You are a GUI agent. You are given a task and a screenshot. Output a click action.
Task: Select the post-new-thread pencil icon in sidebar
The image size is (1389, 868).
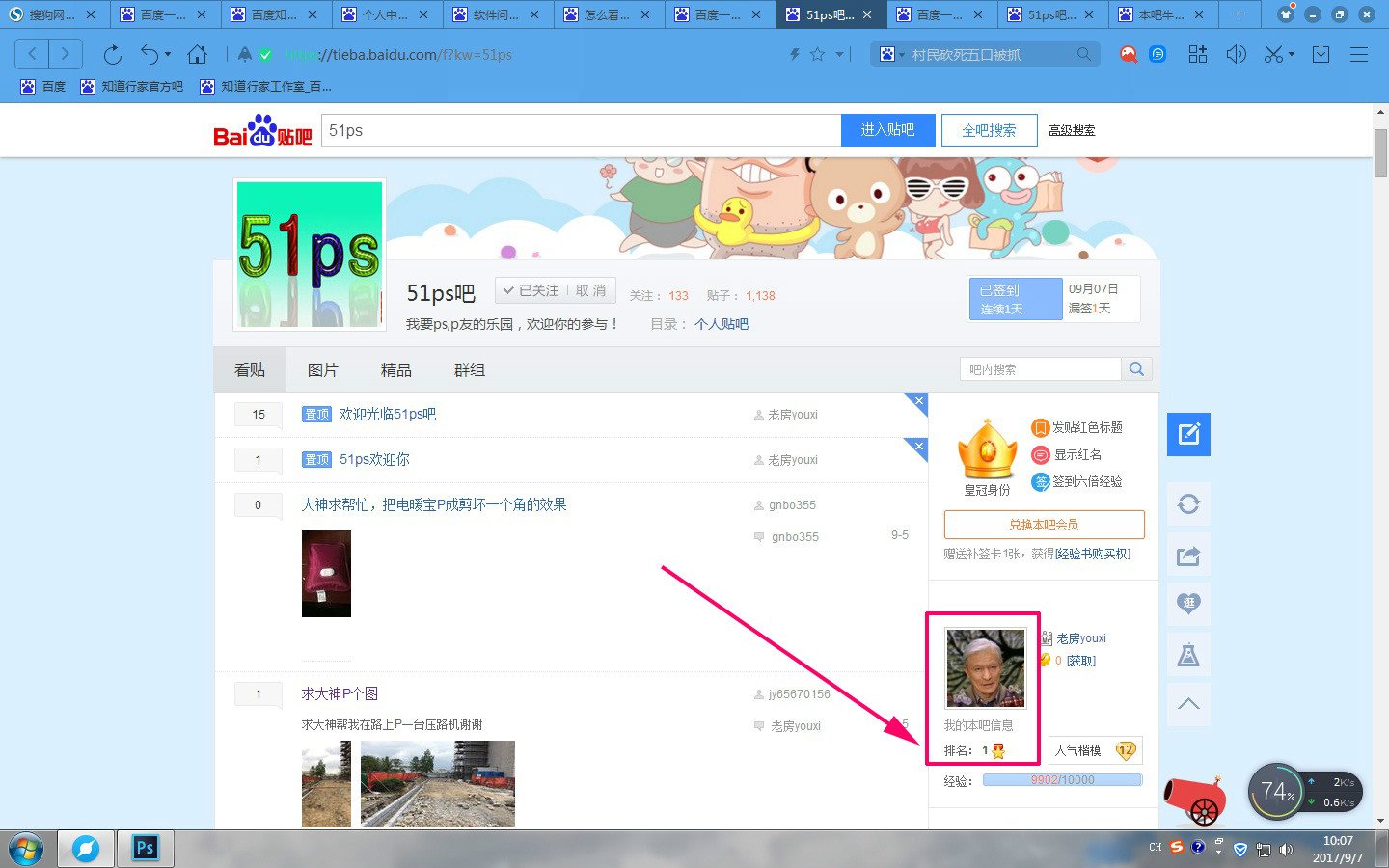point(1188,434)
